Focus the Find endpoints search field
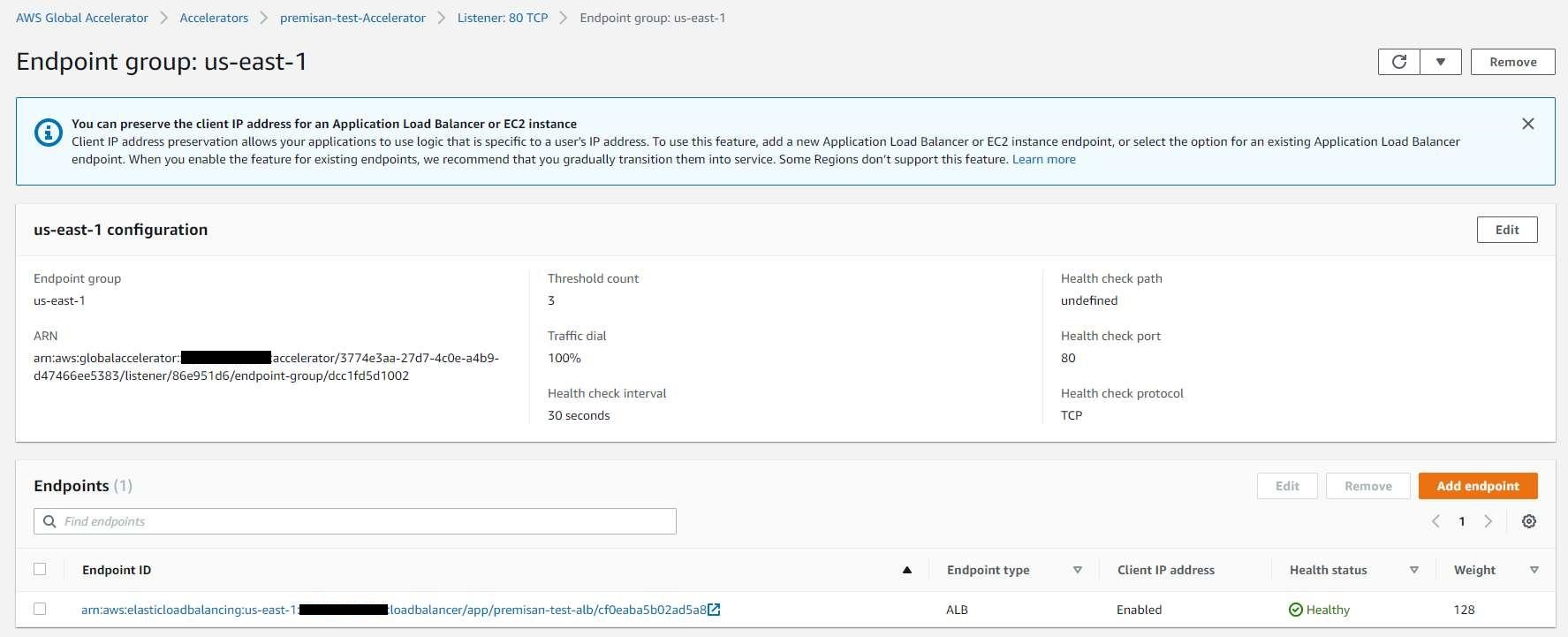The width and height of the screenshot is (1568, 637). (355, 521)
